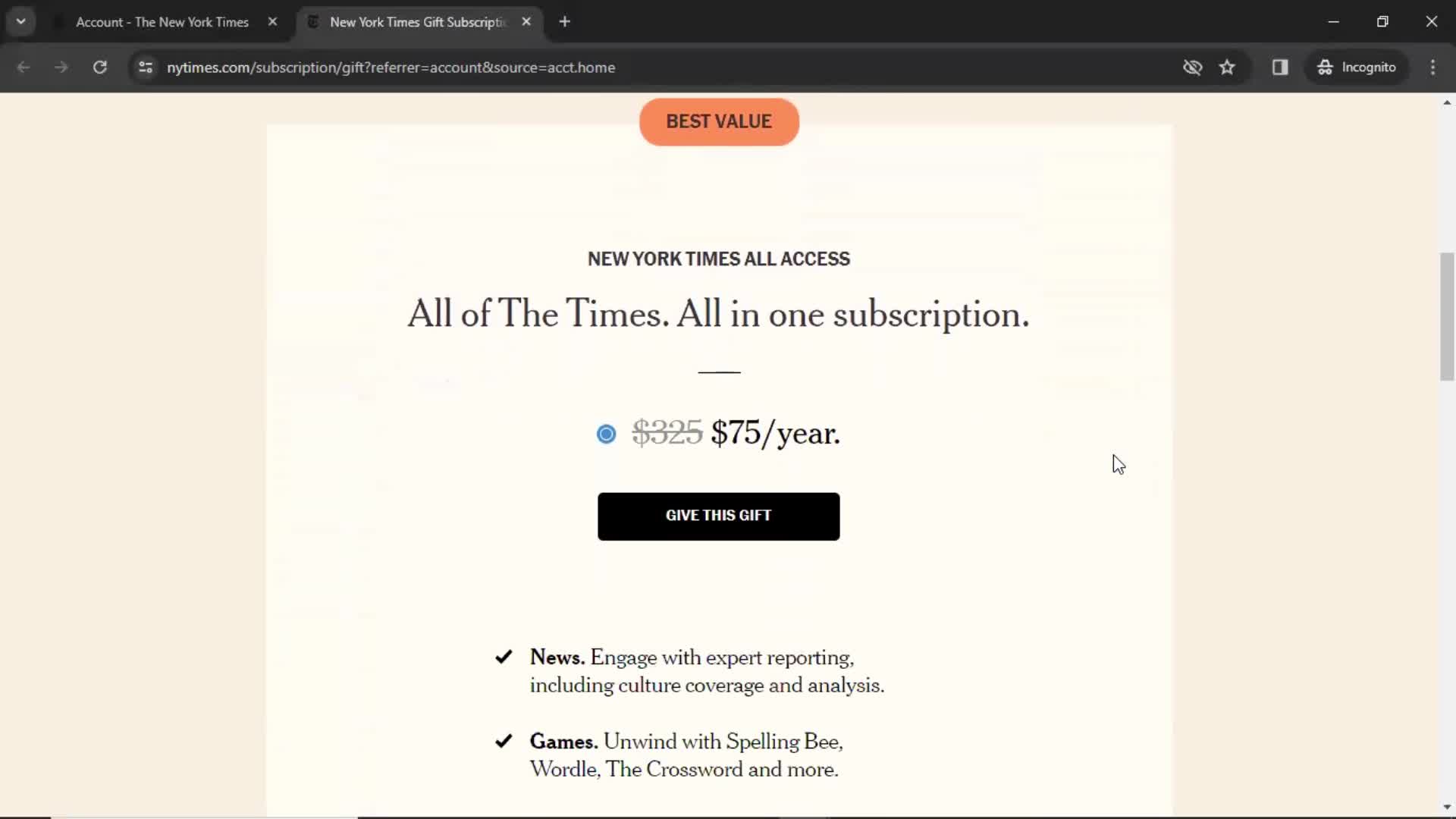Switch to New York Times Gift Subscription tab
This screenshot has height=819, width=1456.
point(417,22)
